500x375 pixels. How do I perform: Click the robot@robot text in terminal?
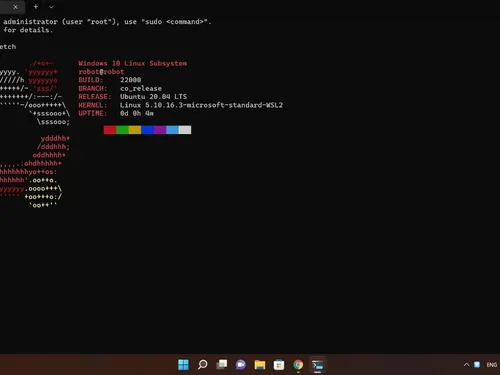101,72
